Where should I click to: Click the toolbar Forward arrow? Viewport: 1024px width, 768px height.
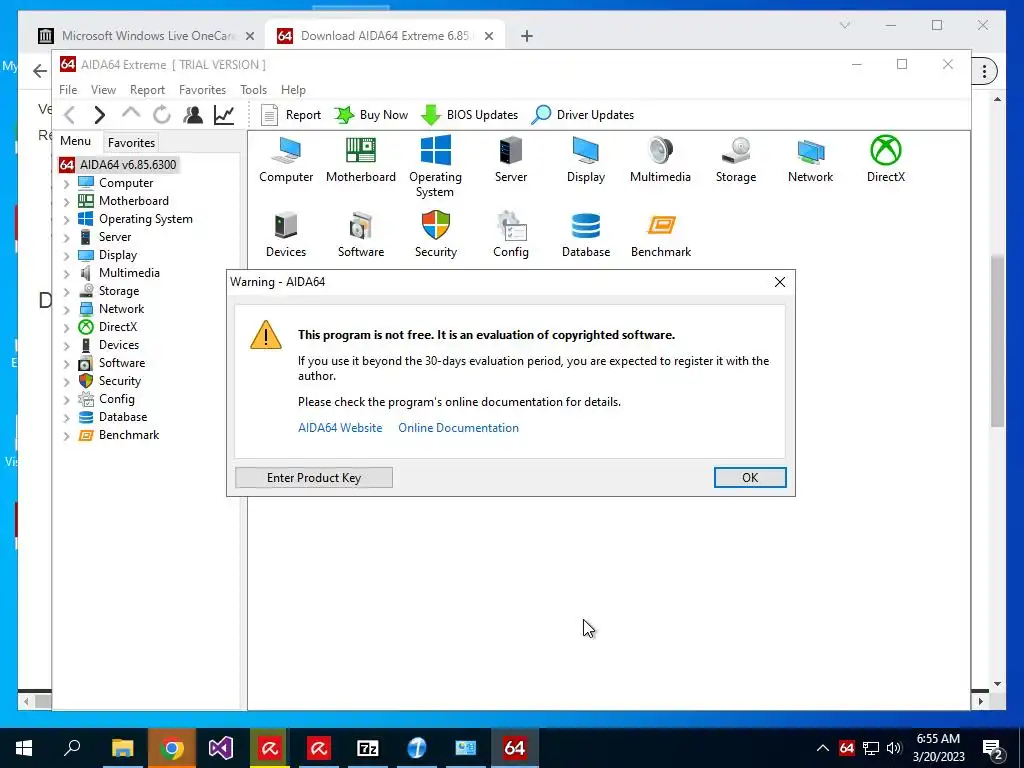(x=99, y=115)
